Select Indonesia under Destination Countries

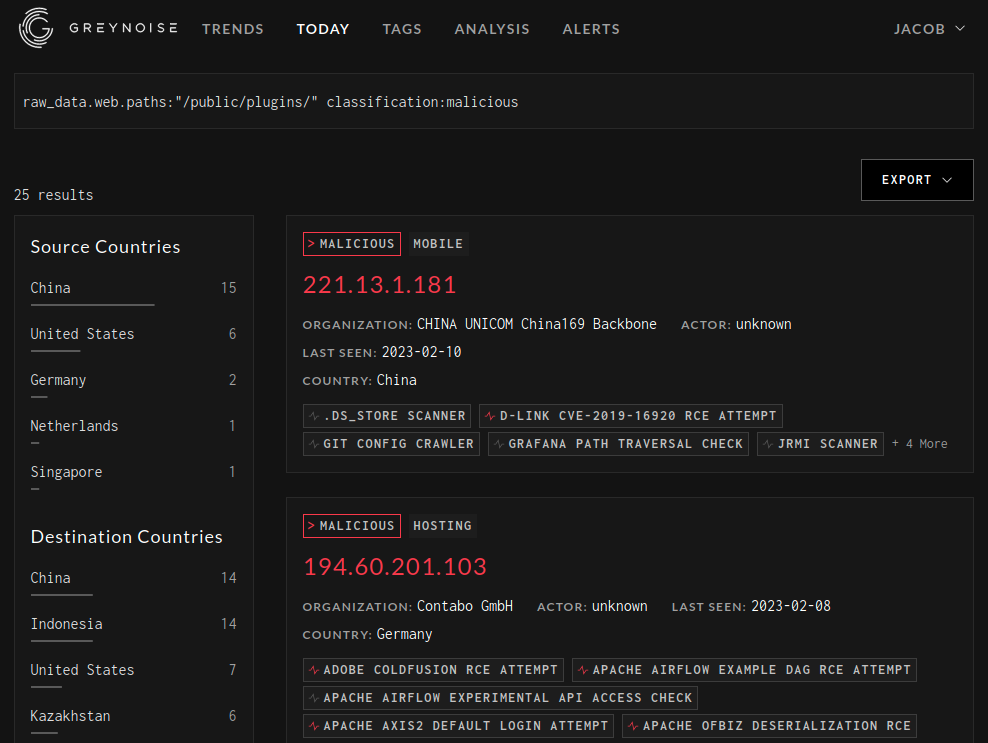pos(65,624)
